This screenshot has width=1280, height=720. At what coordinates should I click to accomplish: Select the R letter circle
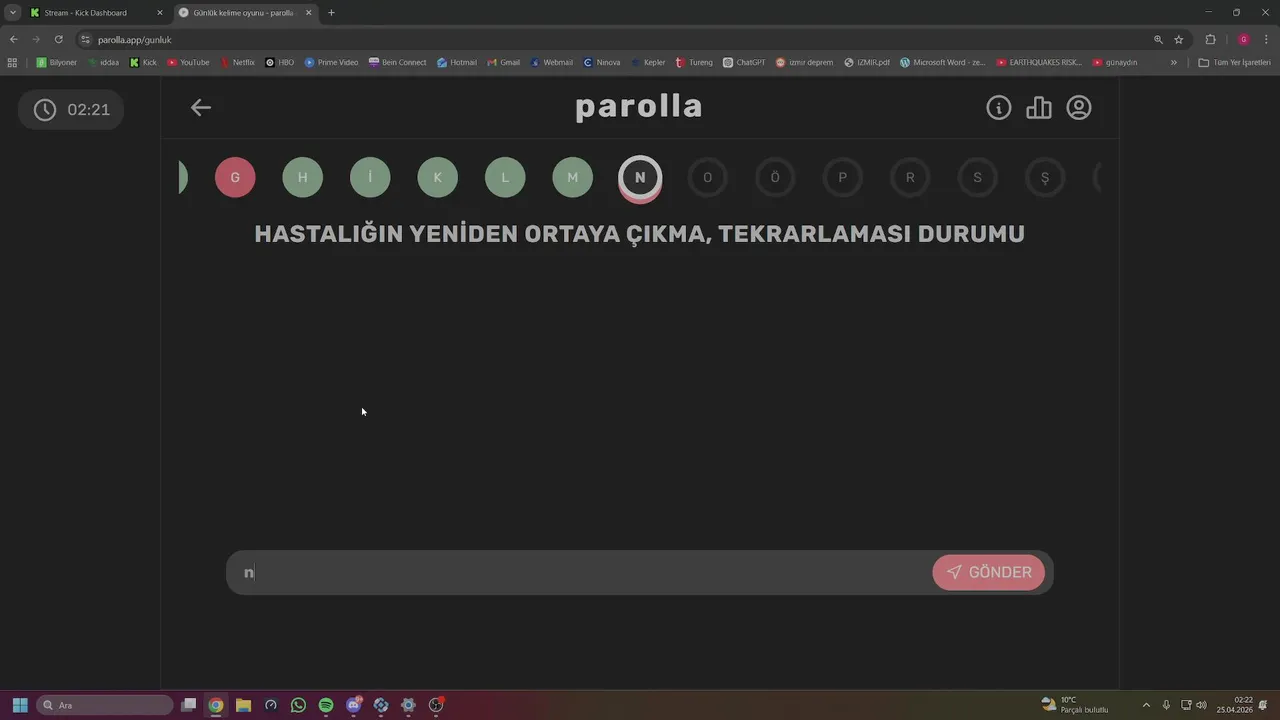[910, 178]
